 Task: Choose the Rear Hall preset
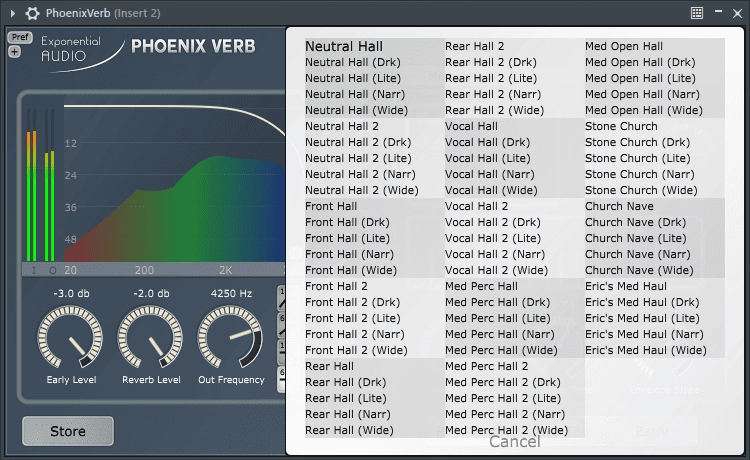click(x=330, y=366)
